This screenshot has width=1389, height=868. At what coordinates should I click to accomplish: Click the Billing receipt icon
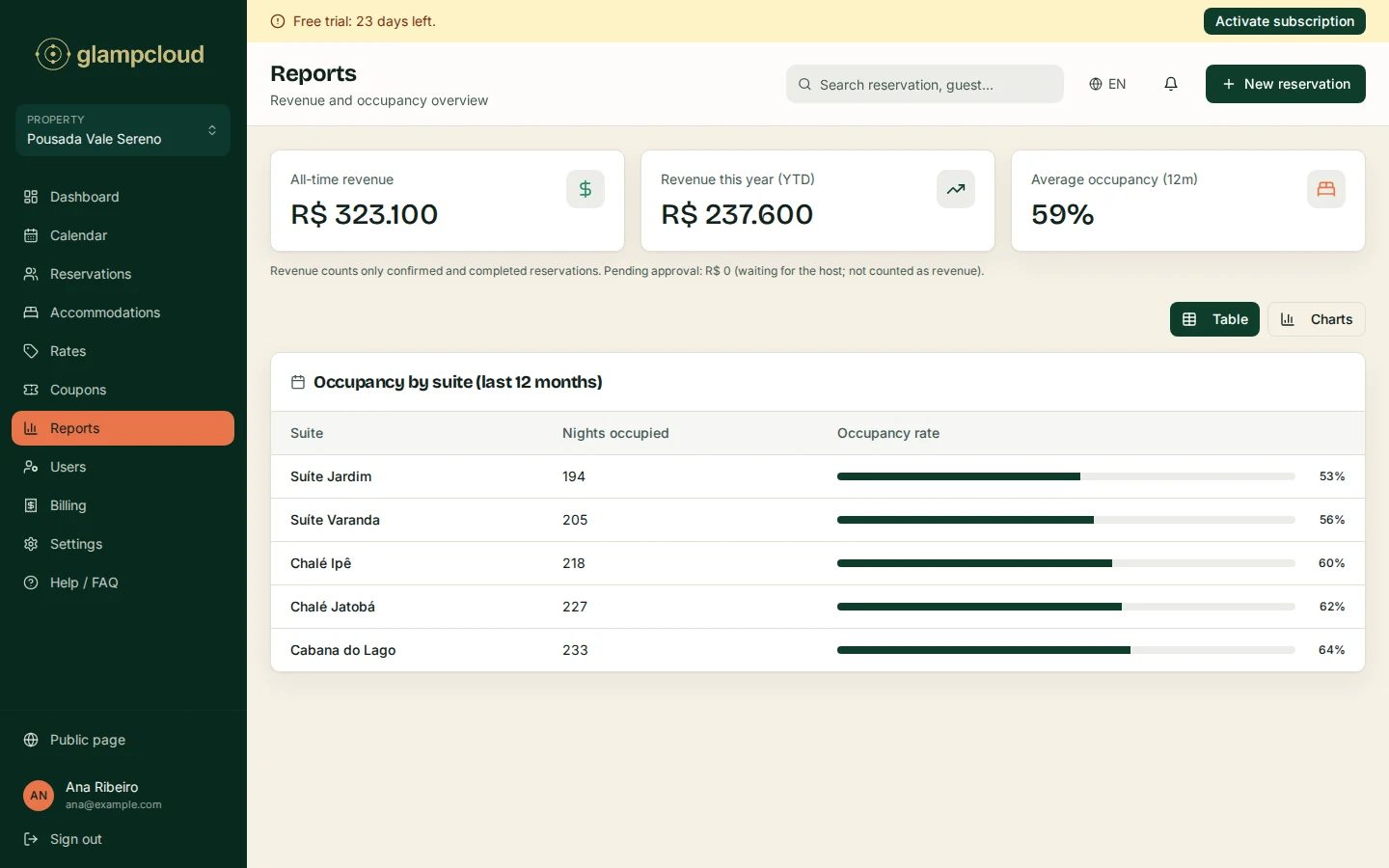tap(31, 505)
